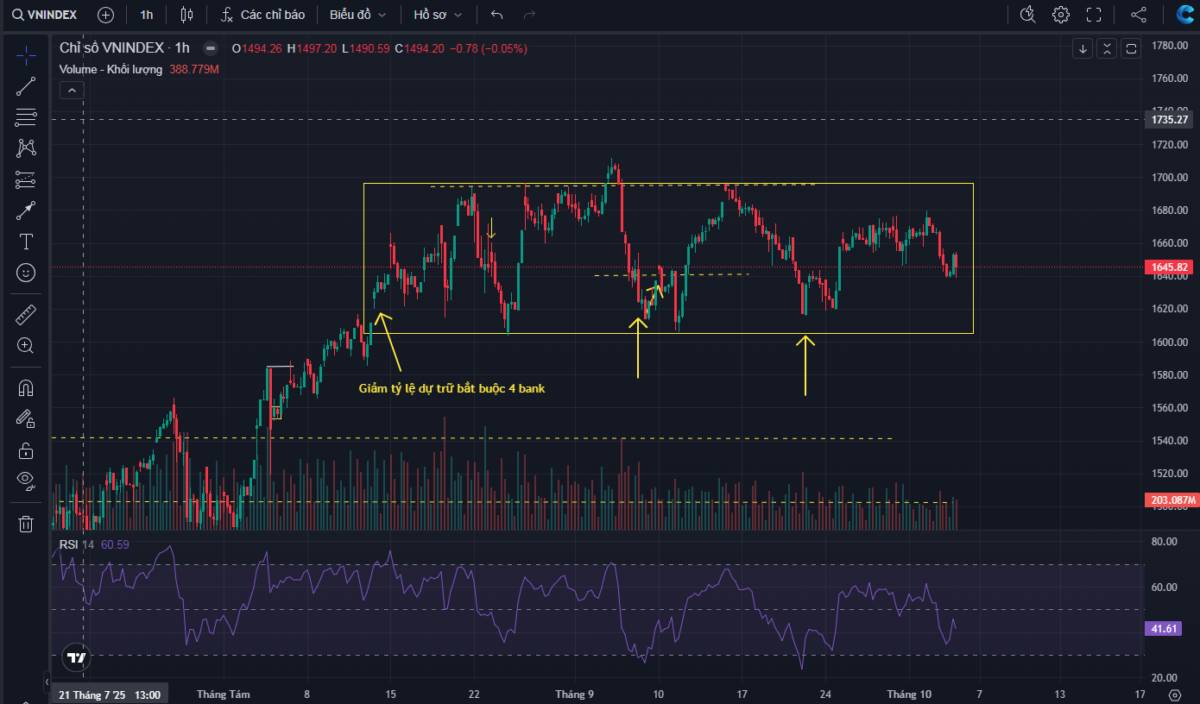Click the zoom in magnifier tool
1200x704 pixels.
coord(26,346)
